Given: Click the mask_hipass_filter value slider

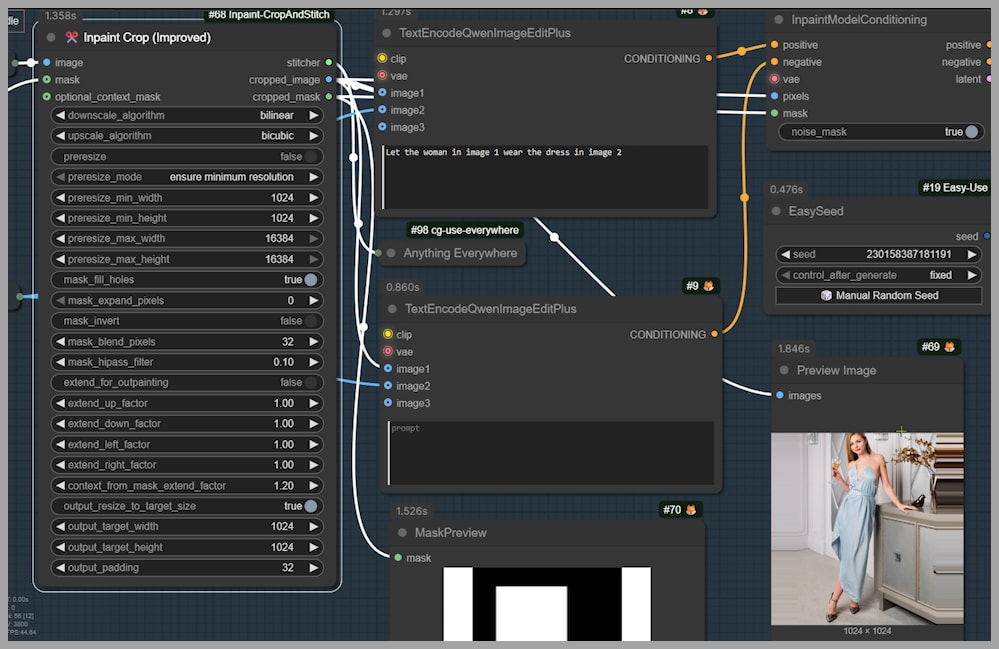Looking at the screenshot, I should point(187,362).
